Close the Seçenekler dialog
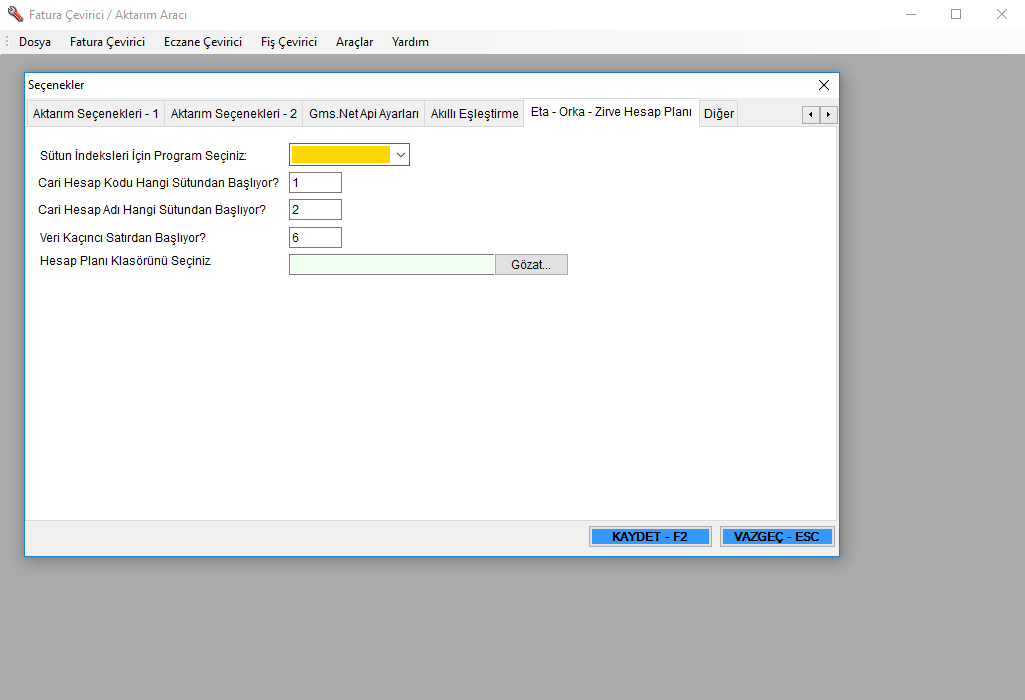 point(824,85)
